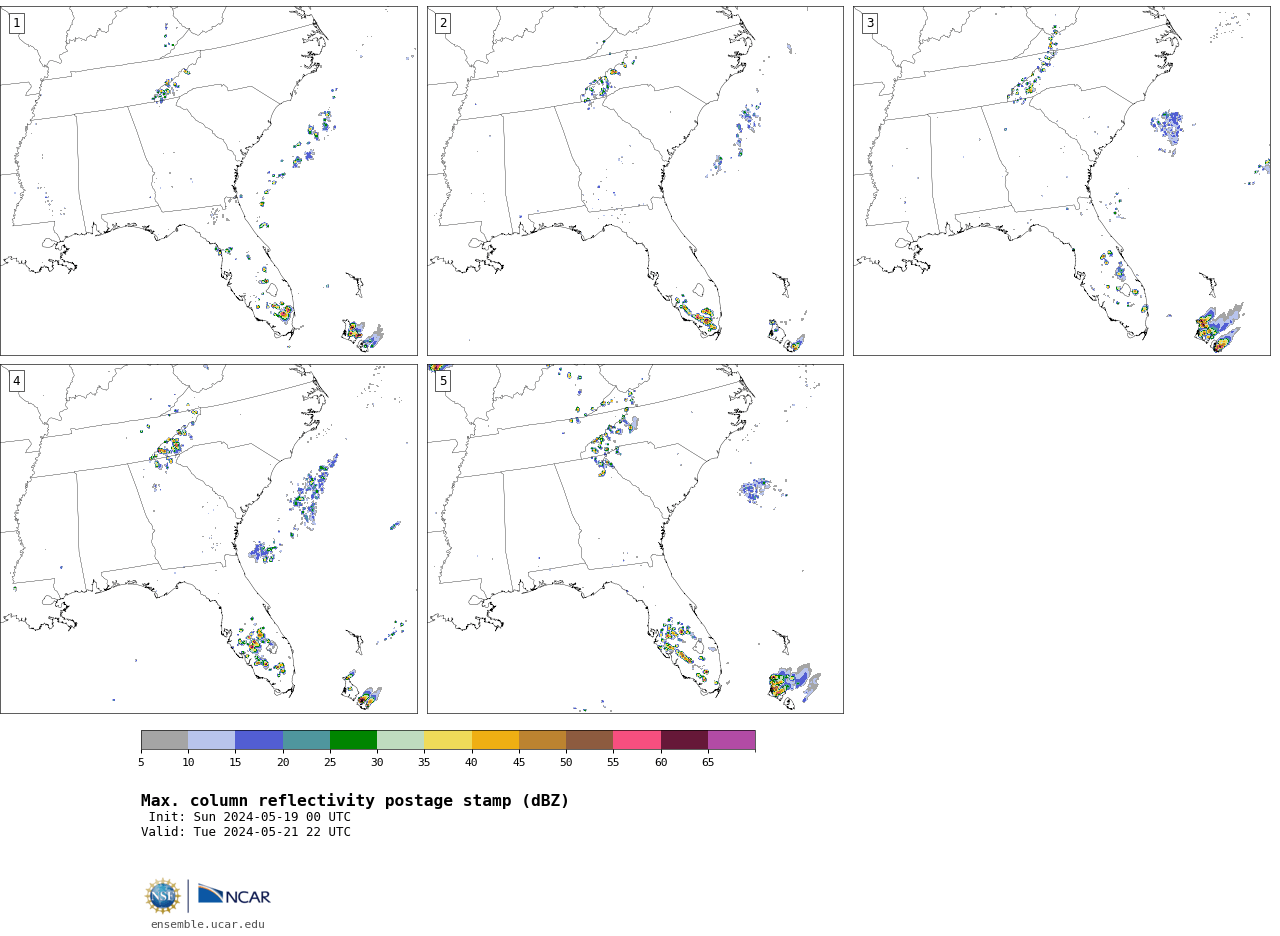Click the colorbar tick label 5
The image size is (1280, 936).
tap(141, 763)
